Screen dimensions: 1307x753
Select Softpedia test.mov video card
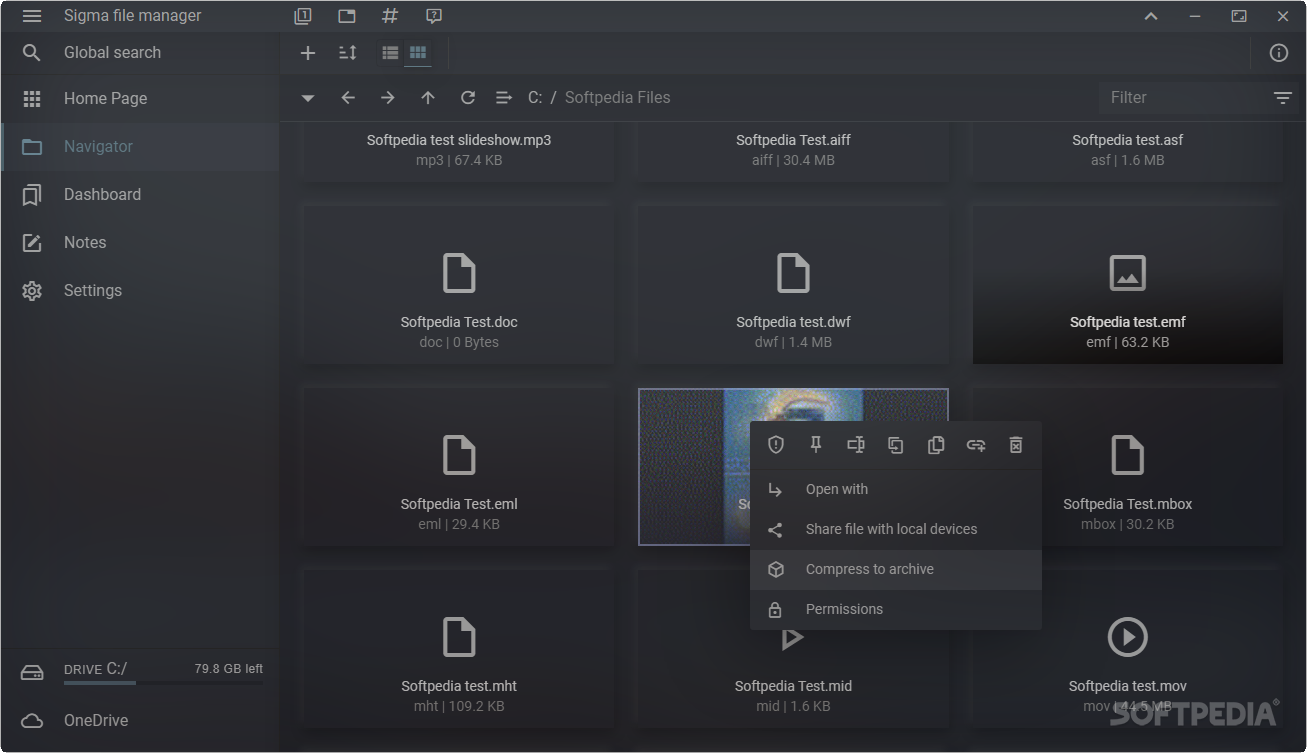[1127, 649]
